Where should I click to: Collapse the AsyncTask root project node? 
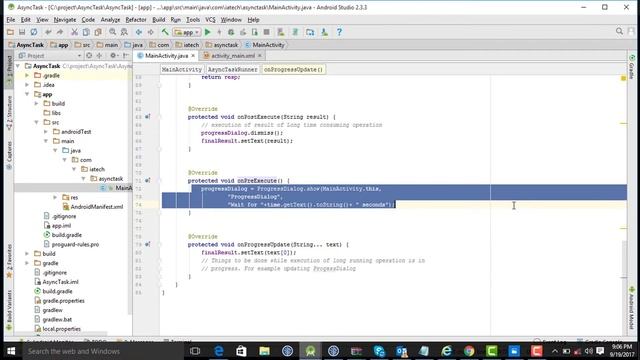[x=18, y=66]
